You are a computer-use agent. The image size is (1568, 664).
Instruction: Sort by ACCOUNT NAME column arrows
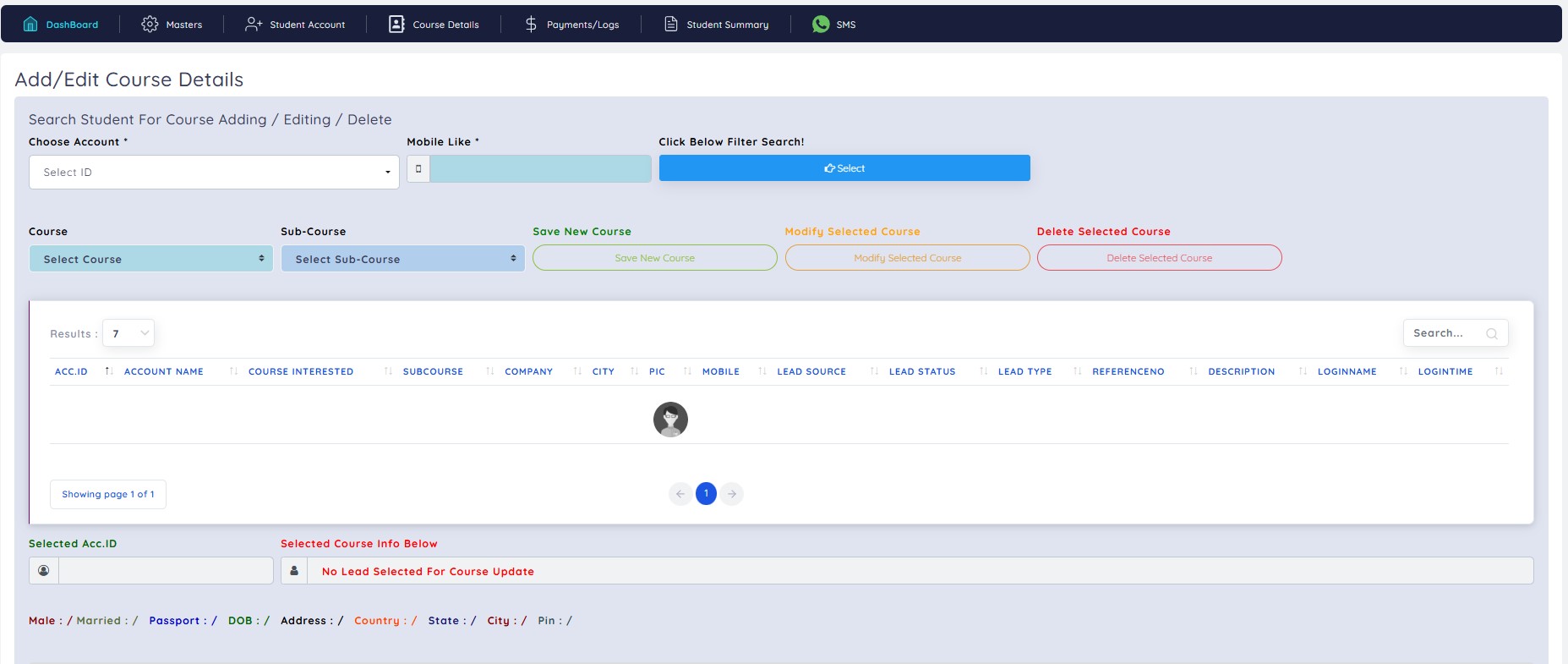pyautogui.click(x=233, y=371)
